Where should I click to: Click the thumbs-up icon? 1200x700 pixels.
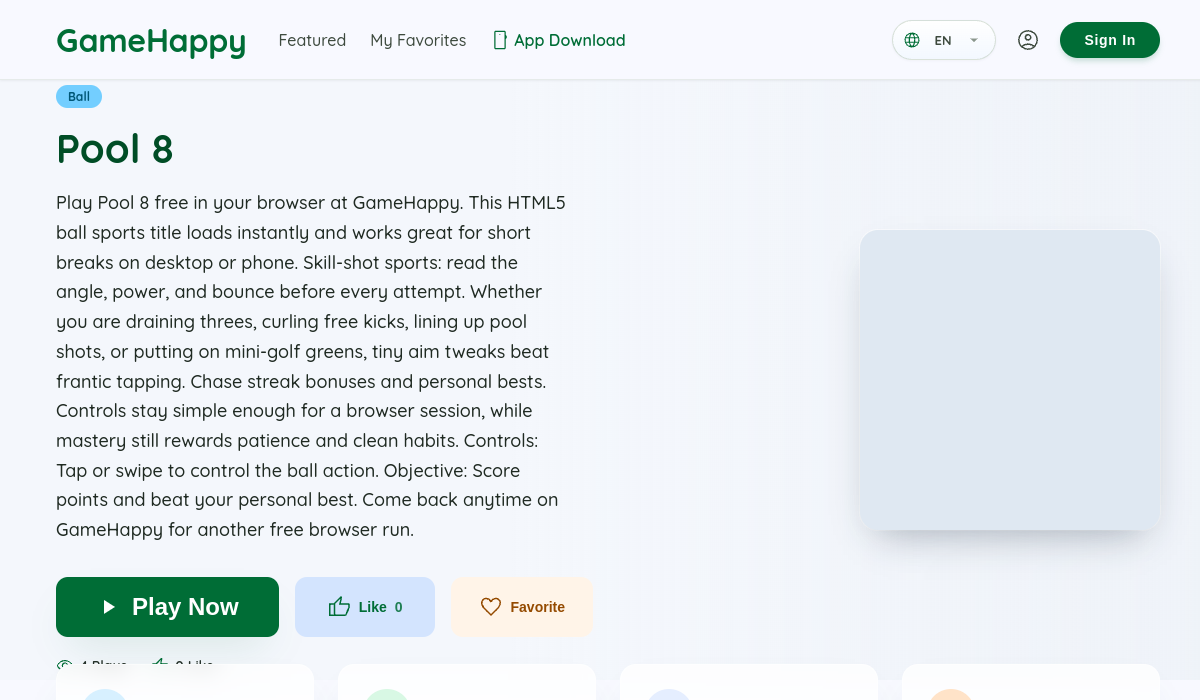[339, 606]
